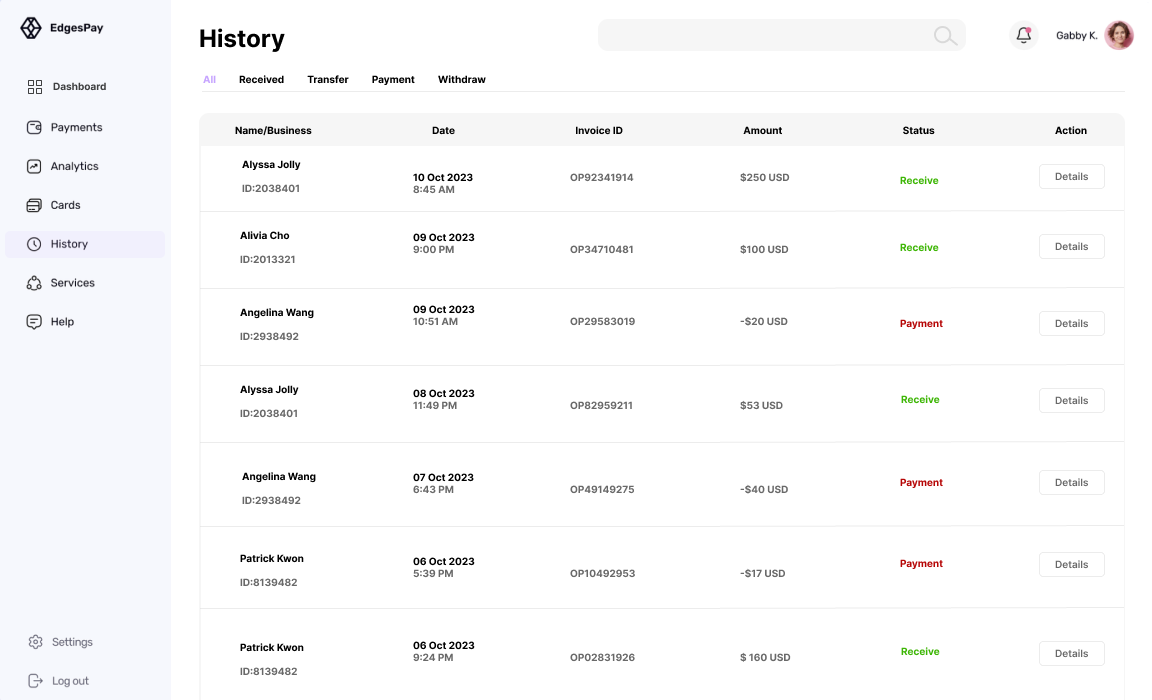Viewport: 1152px width, 700px height.
Task: Open Services icon in sidebar
Action: pyautogui.click(x=34, y=283)
